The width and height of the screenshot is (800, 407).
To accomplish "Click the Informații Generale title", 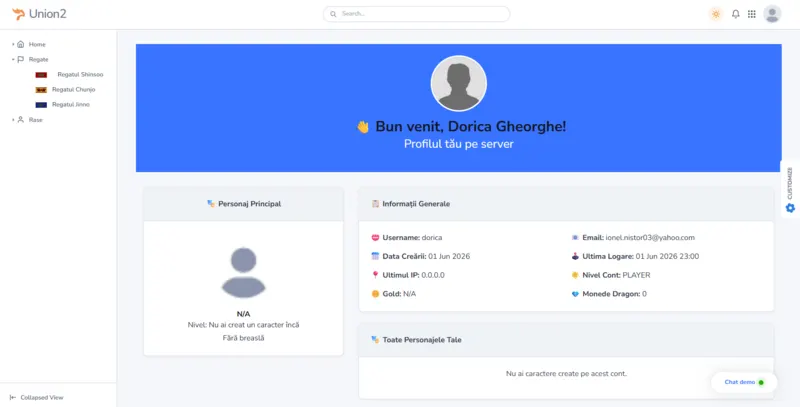I will pos(416,204).
